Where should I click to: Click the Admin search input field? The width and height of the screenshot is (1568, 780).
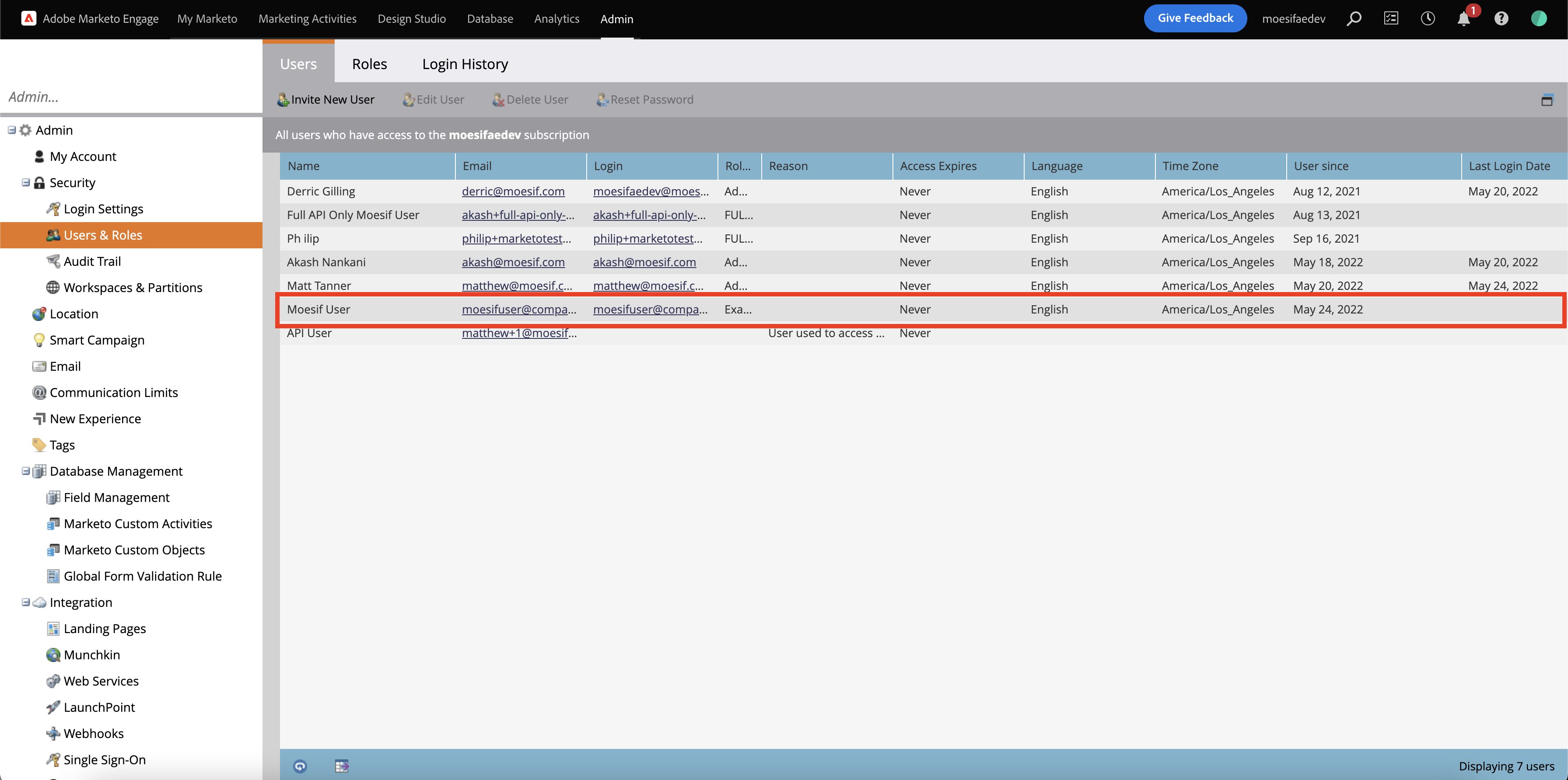pyautogui.click(x=131, y=97)
